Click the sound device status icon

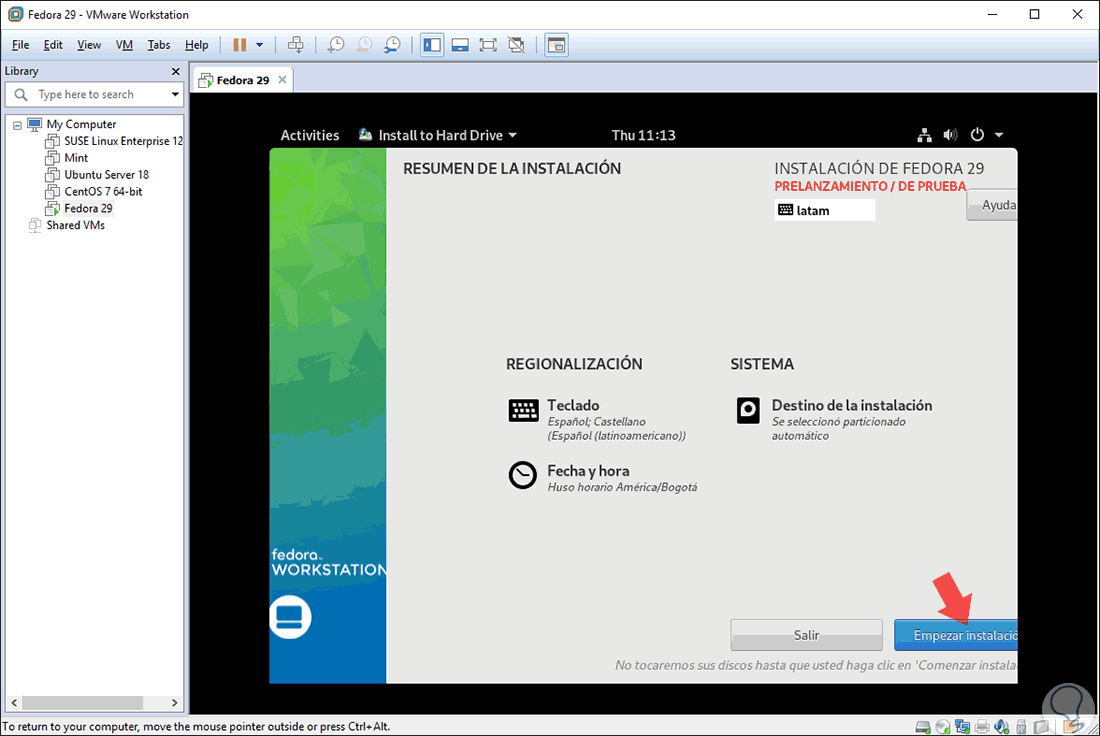[x=1002, y=726]
